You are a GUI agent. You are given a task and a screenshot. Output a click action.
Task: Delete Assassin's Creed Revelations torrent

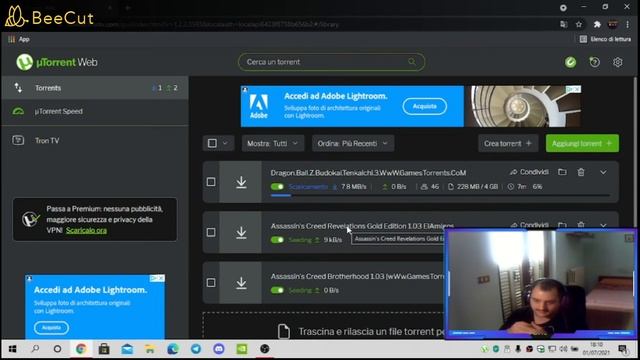point(581,225)
